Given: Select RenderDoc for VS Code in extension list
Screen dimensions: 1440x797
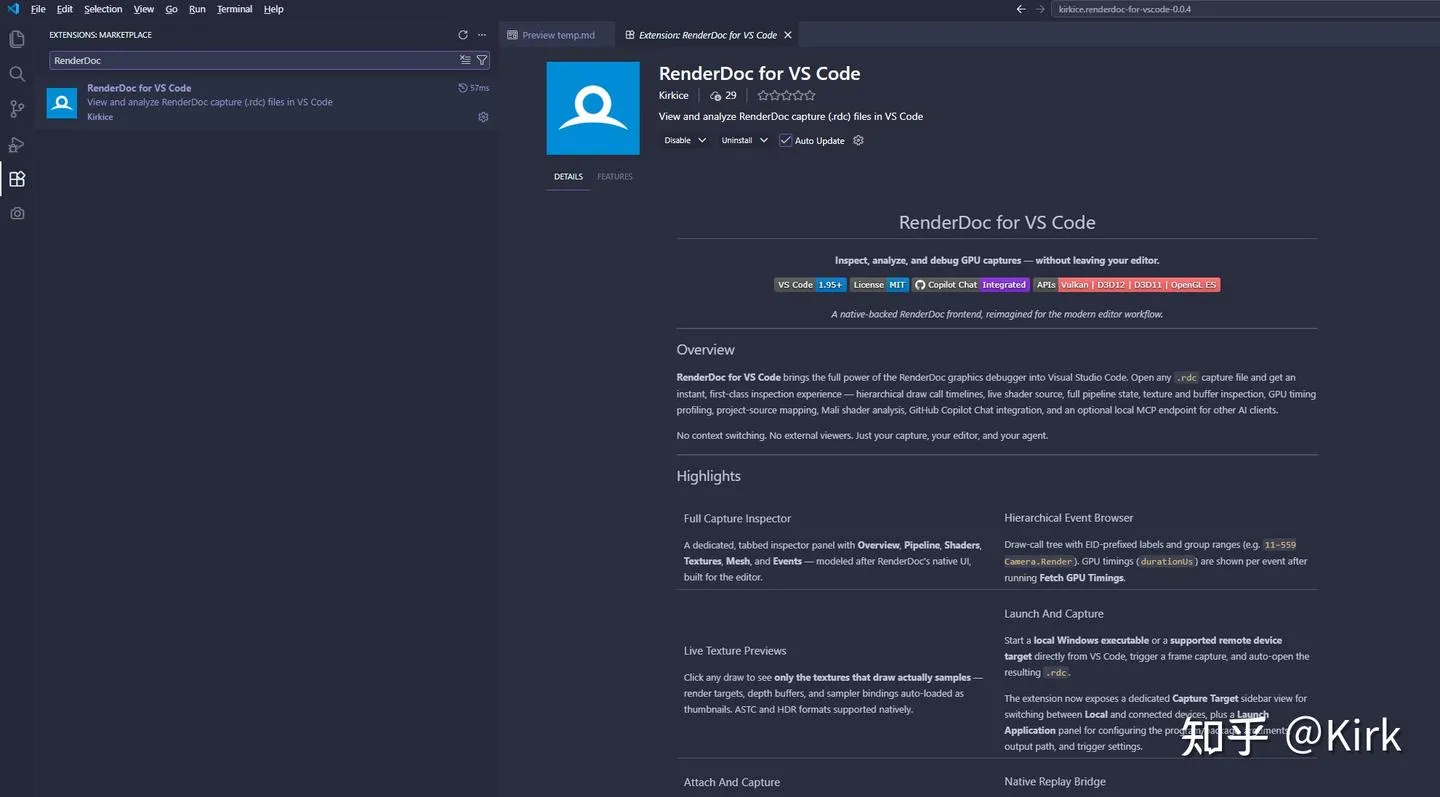Looking at the screenshot, I should coord(268,103).
